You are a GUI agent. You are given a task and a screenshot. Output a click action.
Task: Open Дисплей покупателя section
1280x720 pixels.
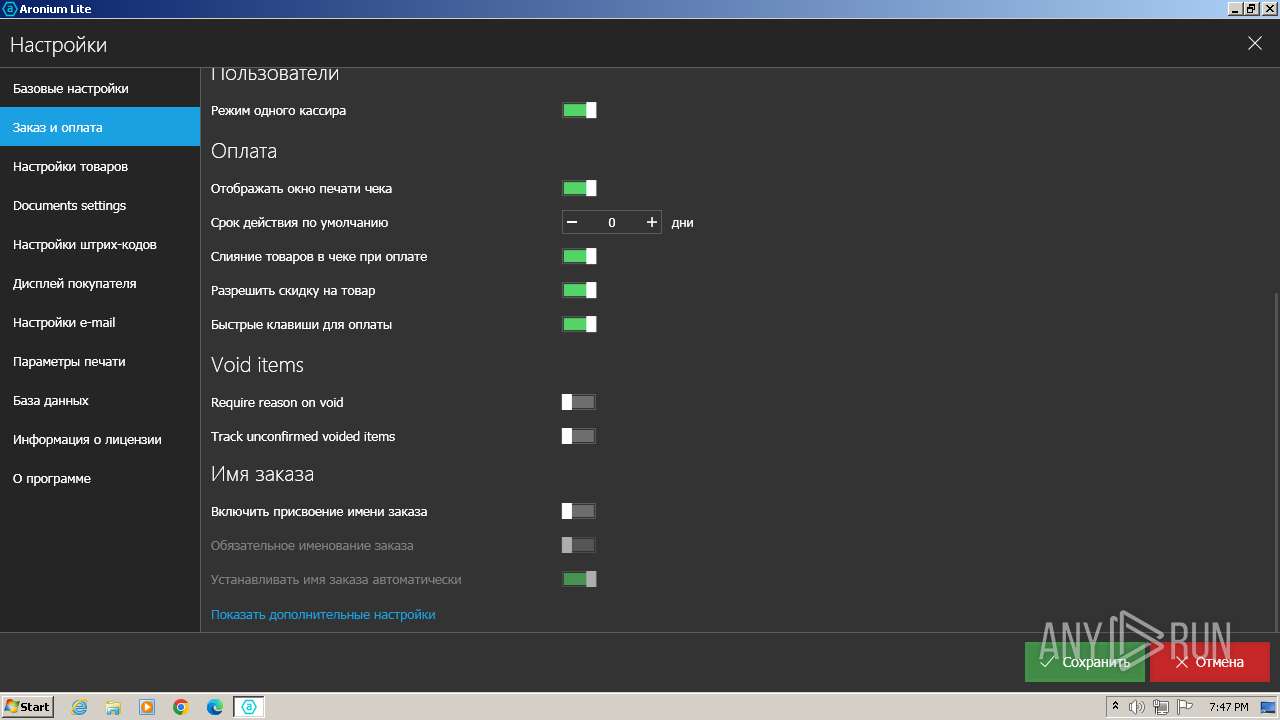100,283
